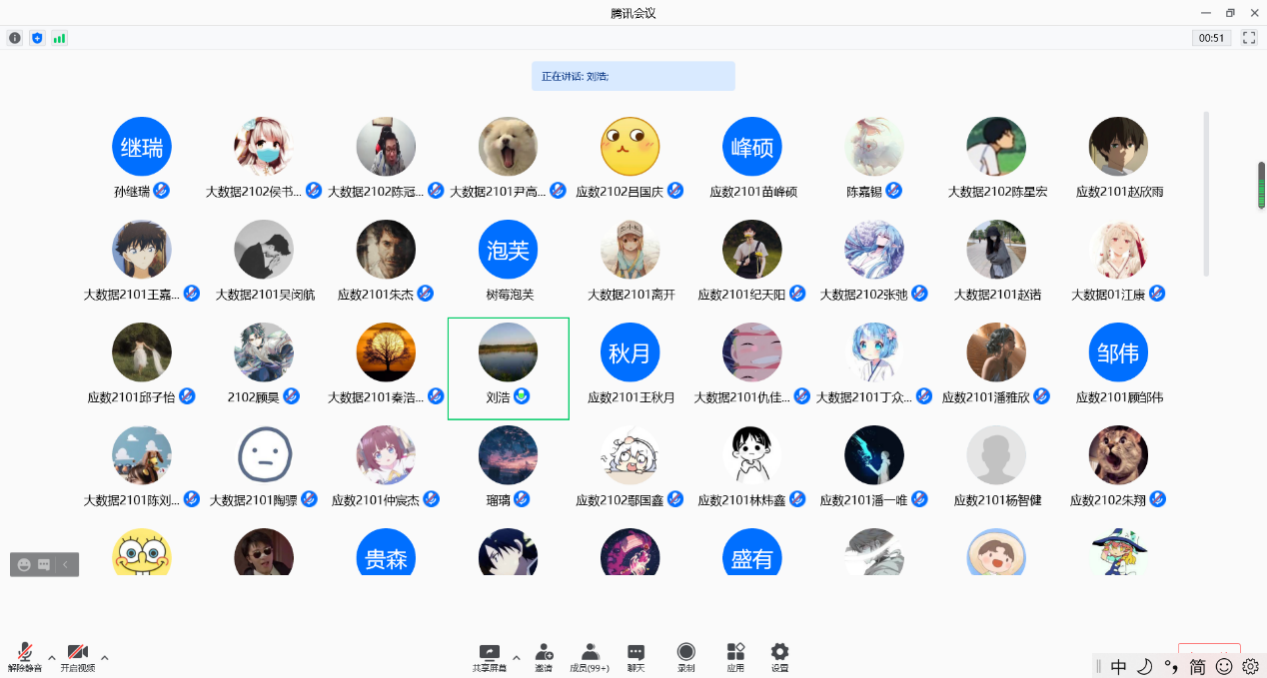
Task: Check the green network signal indicator
Action: 59,38
